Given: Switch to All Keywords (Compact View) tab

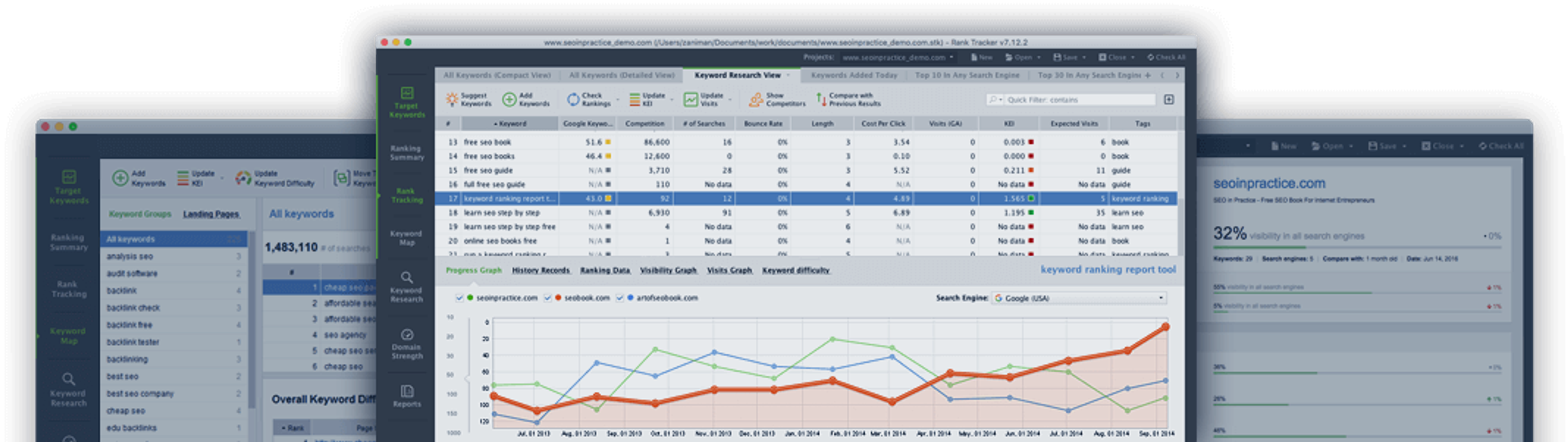Looking at the screenshot, I should [x=497, y=76].
